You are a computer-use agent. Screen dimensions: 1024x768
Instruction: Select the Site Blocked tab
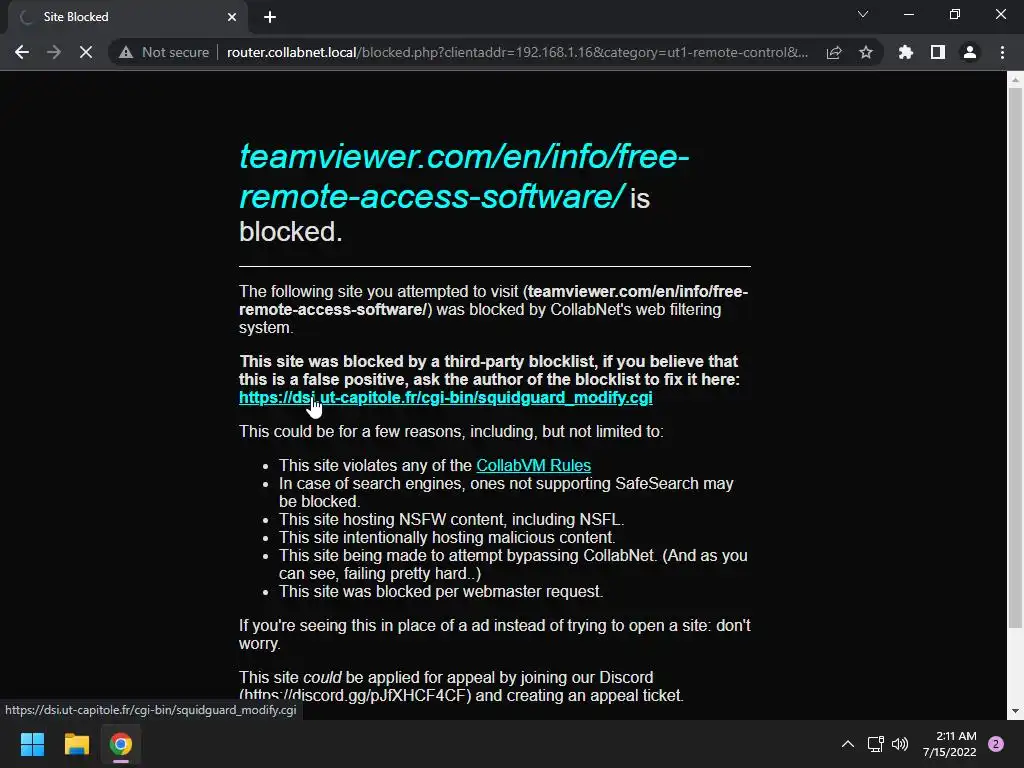127,17
